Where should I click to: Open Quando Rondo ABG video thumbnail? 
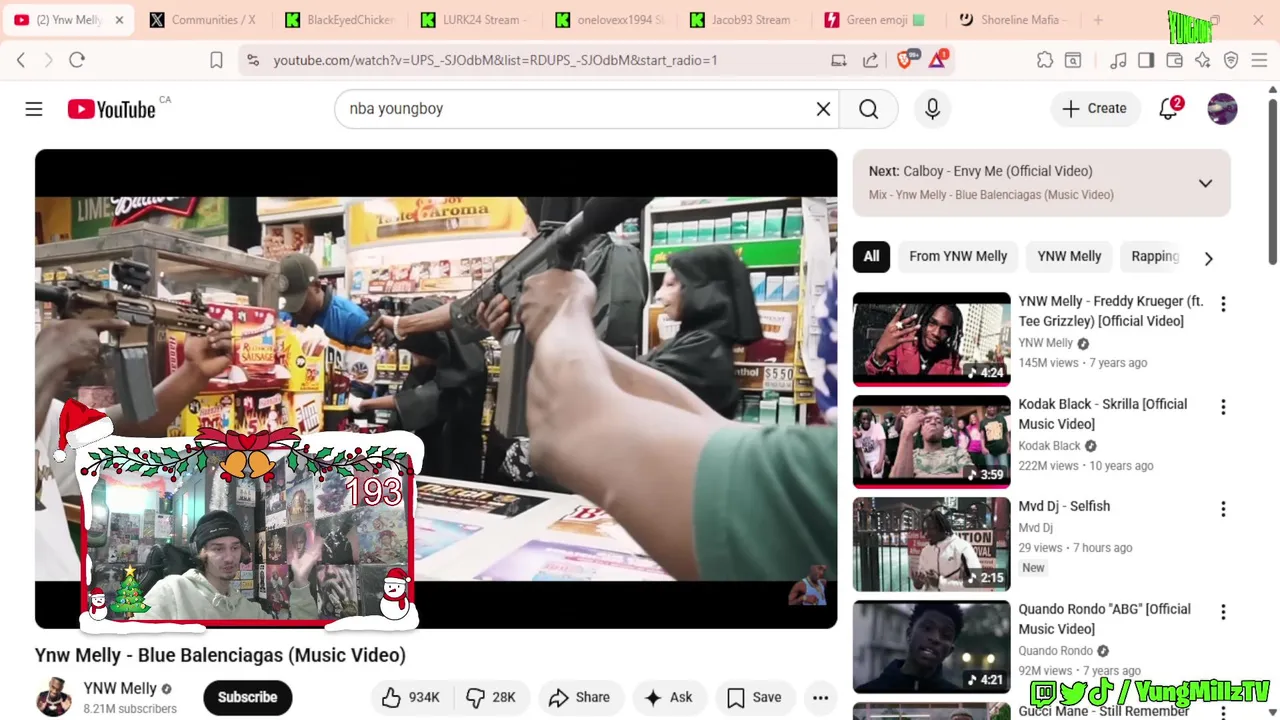[x=931, y=647]
